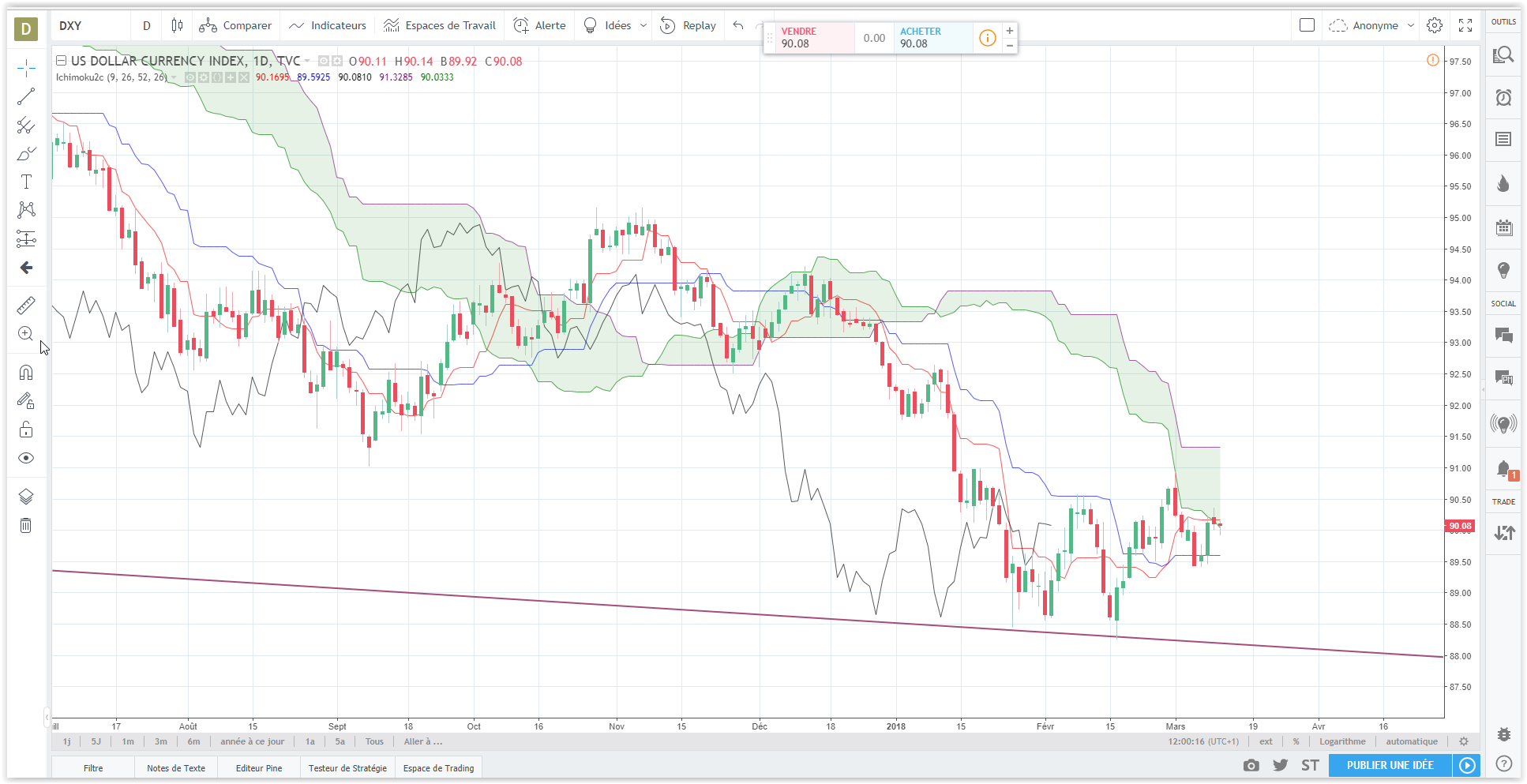This screenshot has height=784, width=1527.
Task: Toggle lock all drawing tools
Action: pos(26,430)
